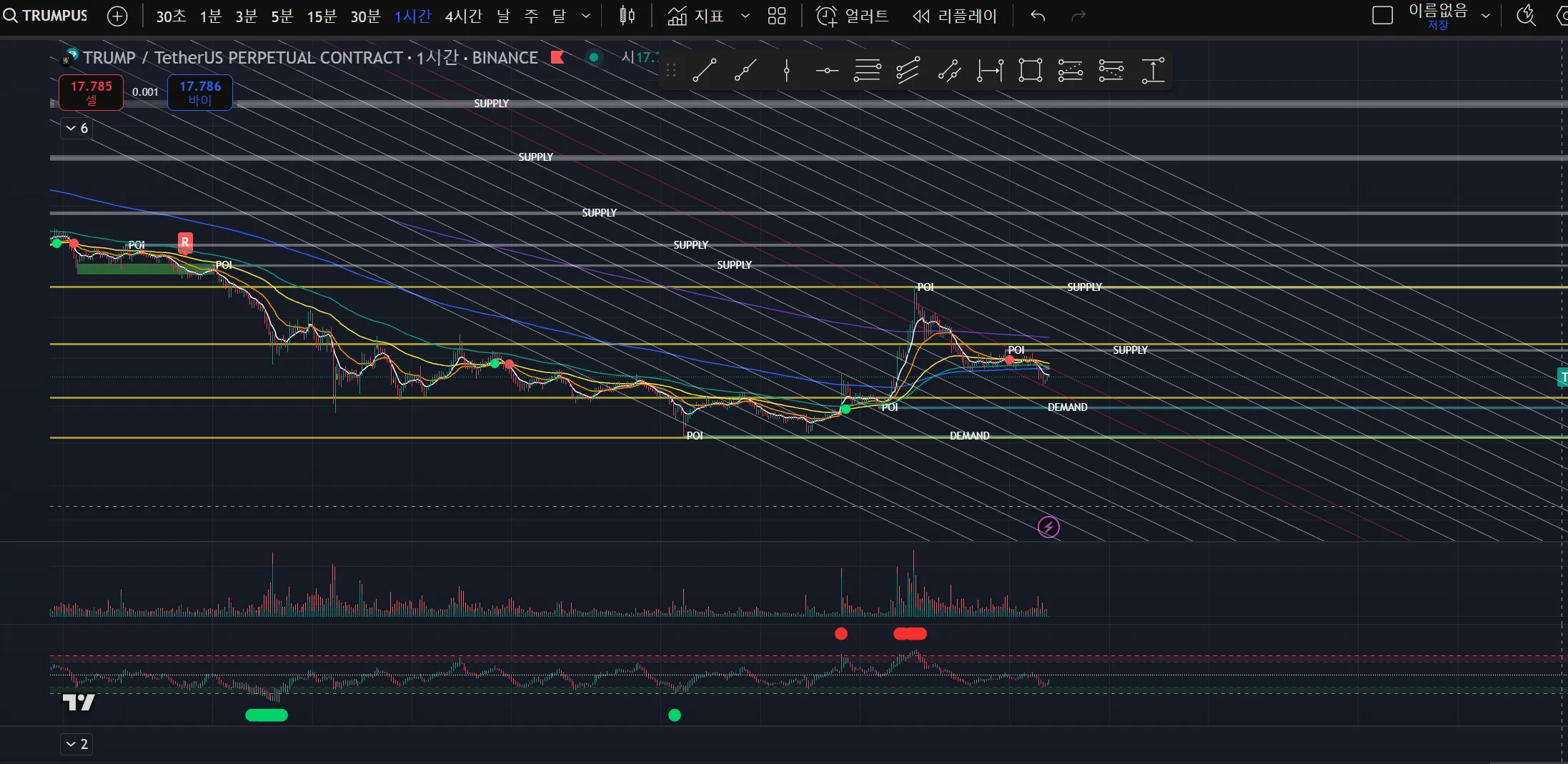This screenshot has width=1568, height=764.
Task: Click the redo arrow icon
Action: click(1078, 16)
